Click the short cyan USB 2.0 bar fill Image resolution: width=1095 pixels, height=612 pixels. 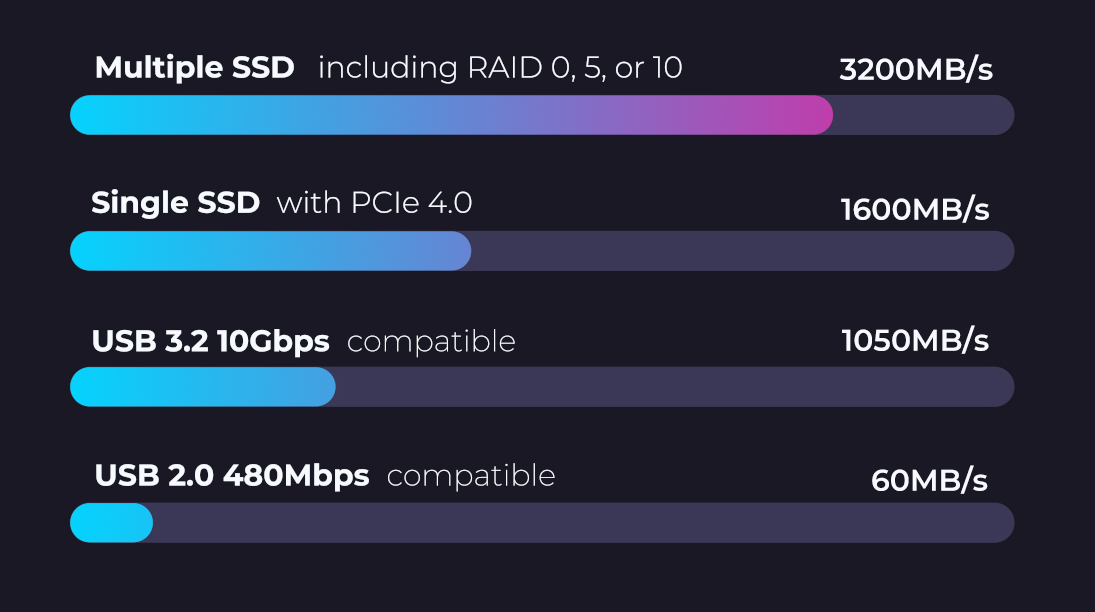pos(112,523)
